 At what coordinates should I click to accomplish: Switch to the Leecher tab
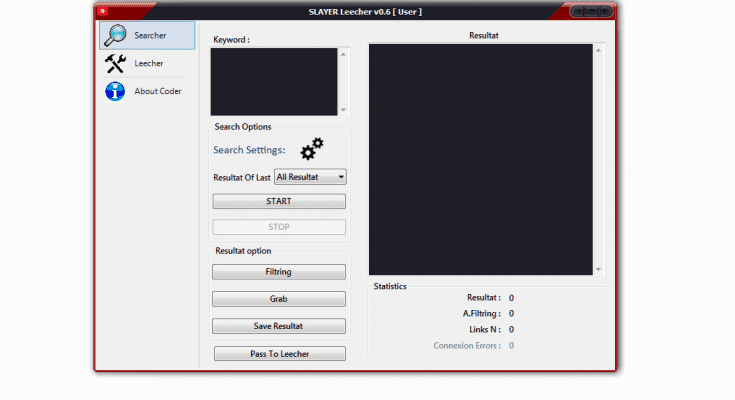(148, 64)
